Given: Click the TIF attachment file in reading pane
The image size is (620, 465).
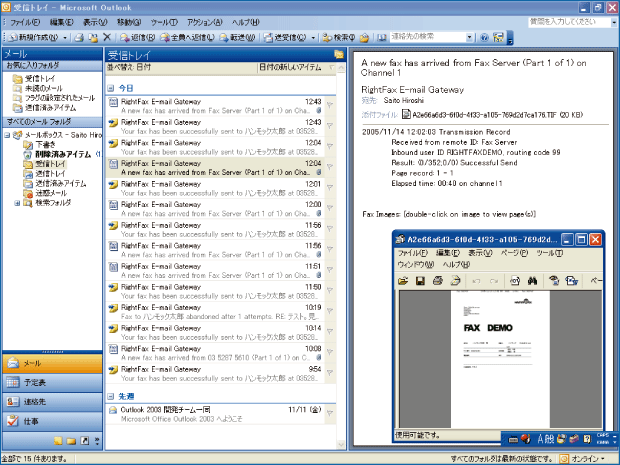Looking at the screenshot, I should (492, 115).
